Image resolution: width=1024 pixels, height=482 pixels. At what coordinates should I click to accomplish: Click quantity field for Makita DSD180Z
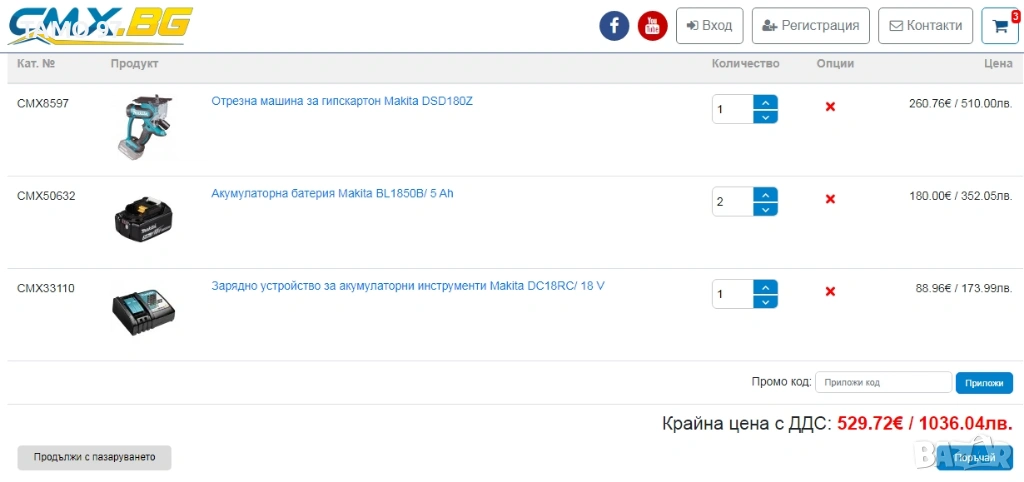[733, 109]
